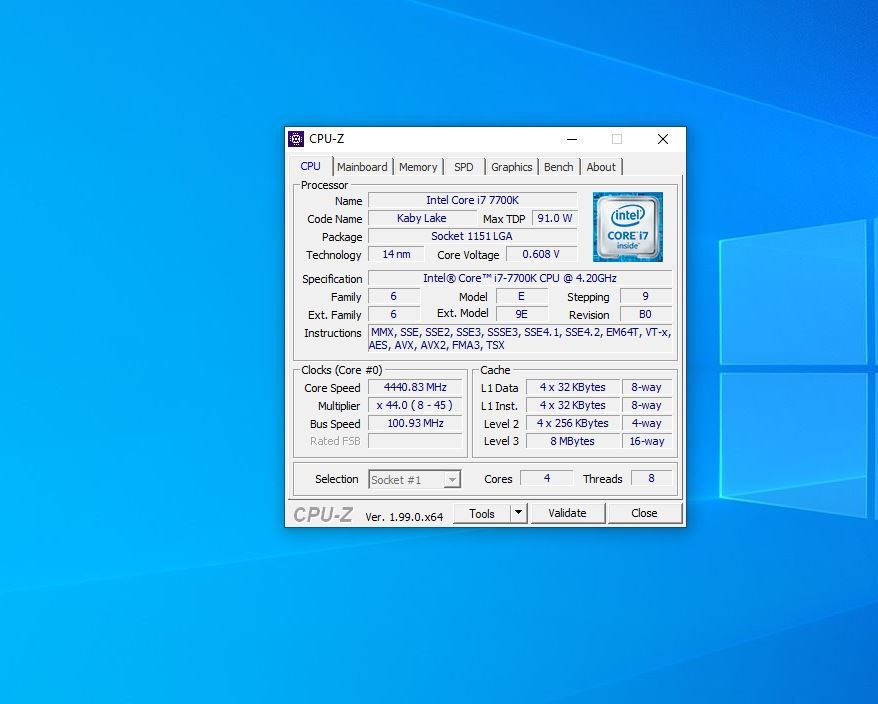The image size is (878, 704).
Task: Click the L1 Data 8-way value
Action: [647, 387]
